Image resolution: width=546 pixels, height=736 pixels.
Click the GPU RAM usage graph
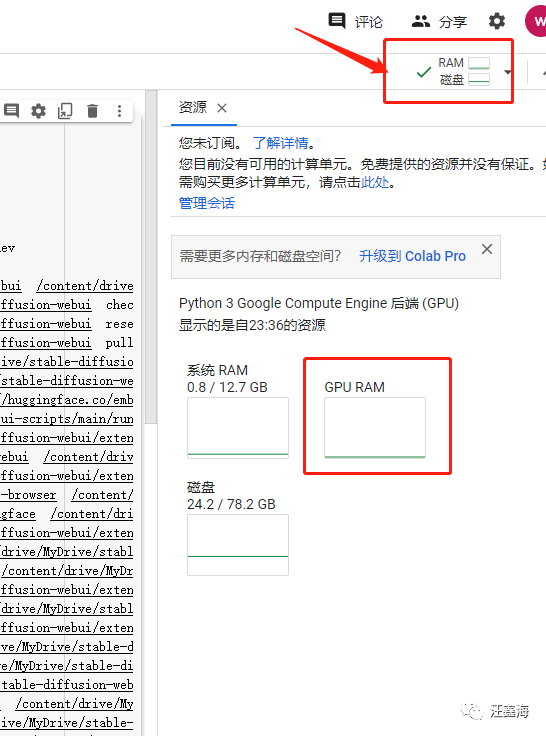[x=375, y=428]
